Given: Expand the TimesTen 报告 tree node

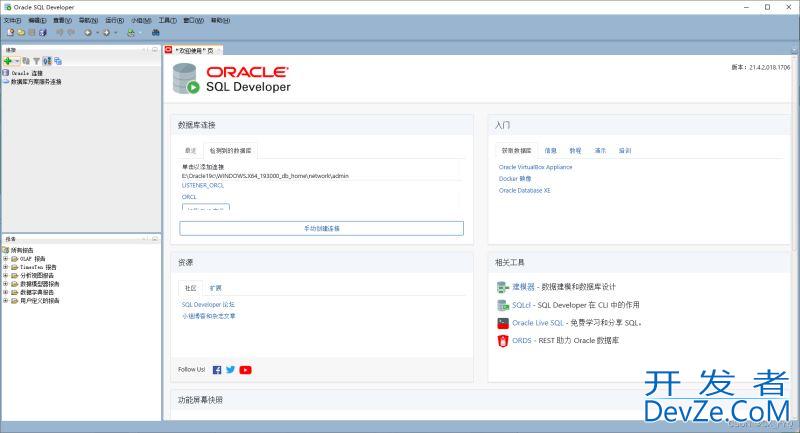Looking at the screenshot, I should tap(6, 267).
